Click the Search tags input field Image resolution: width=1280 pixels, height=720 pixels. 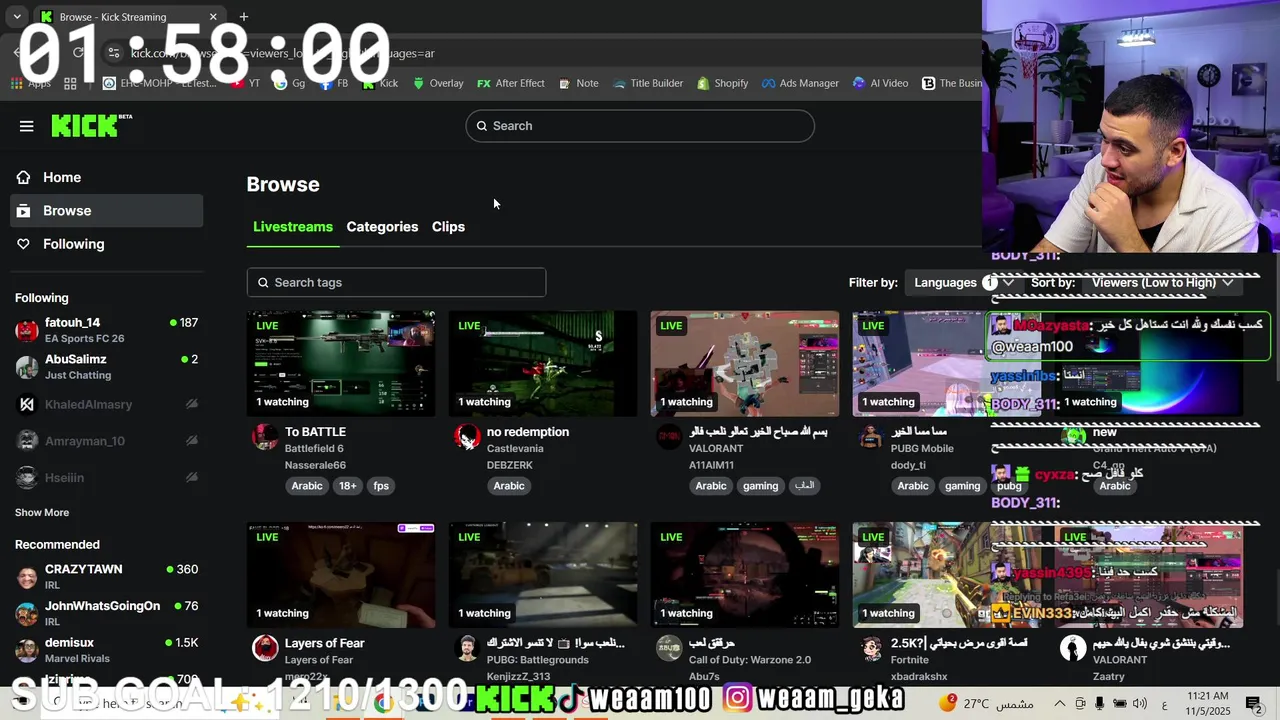tap(396, 283)
